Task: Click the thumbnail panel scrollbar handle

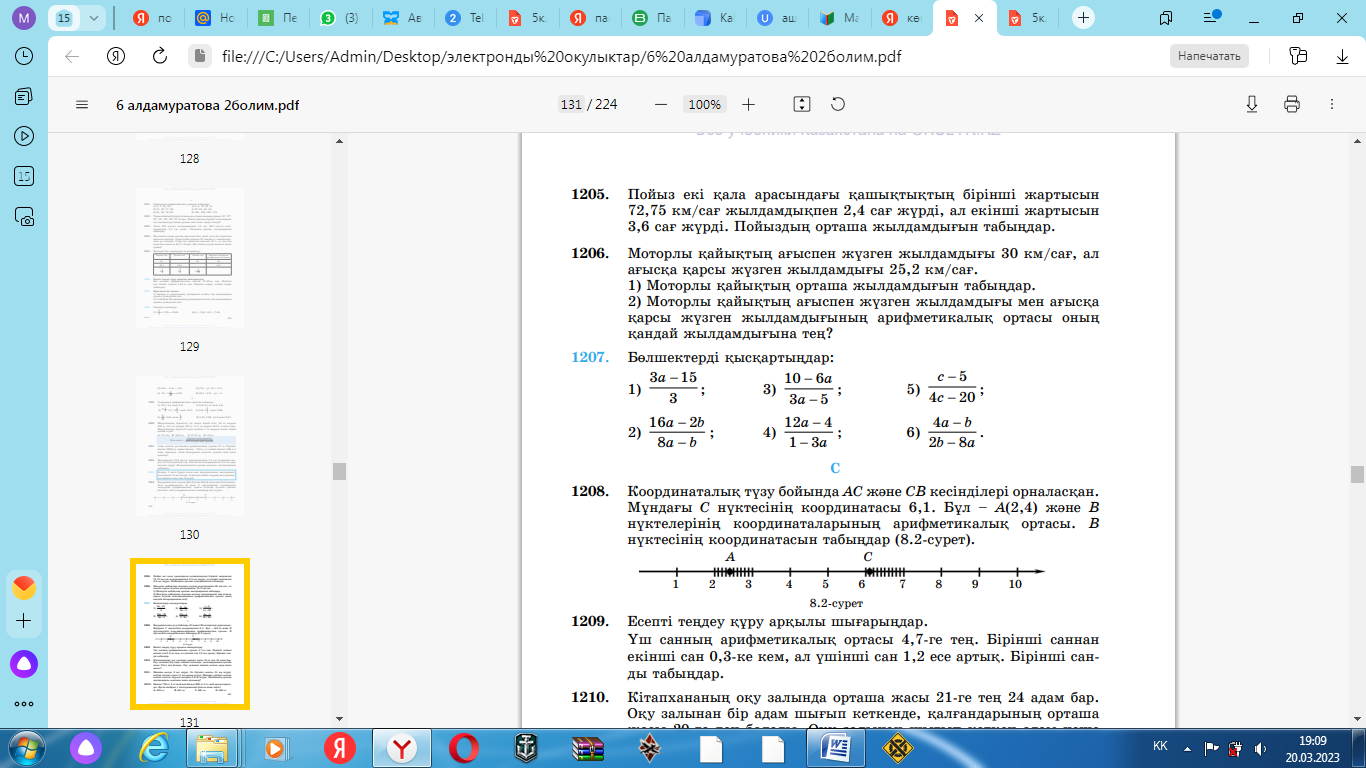Action: point(339,471)
